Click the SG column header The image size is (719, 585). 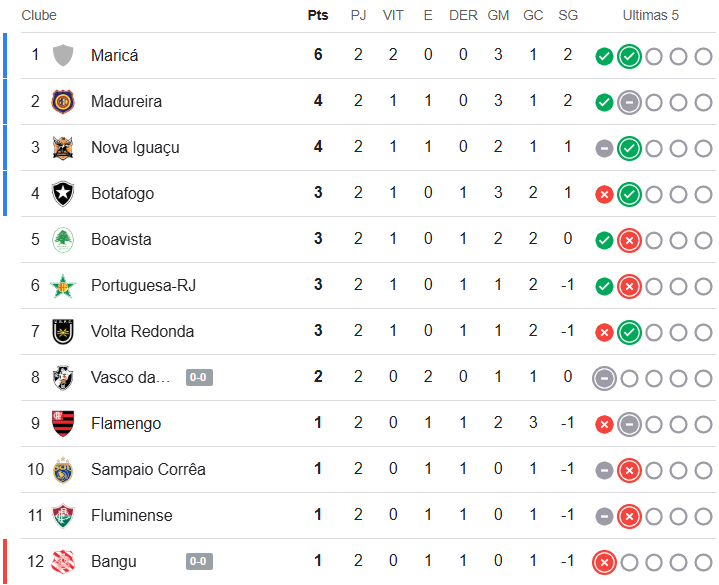[568, 15]
